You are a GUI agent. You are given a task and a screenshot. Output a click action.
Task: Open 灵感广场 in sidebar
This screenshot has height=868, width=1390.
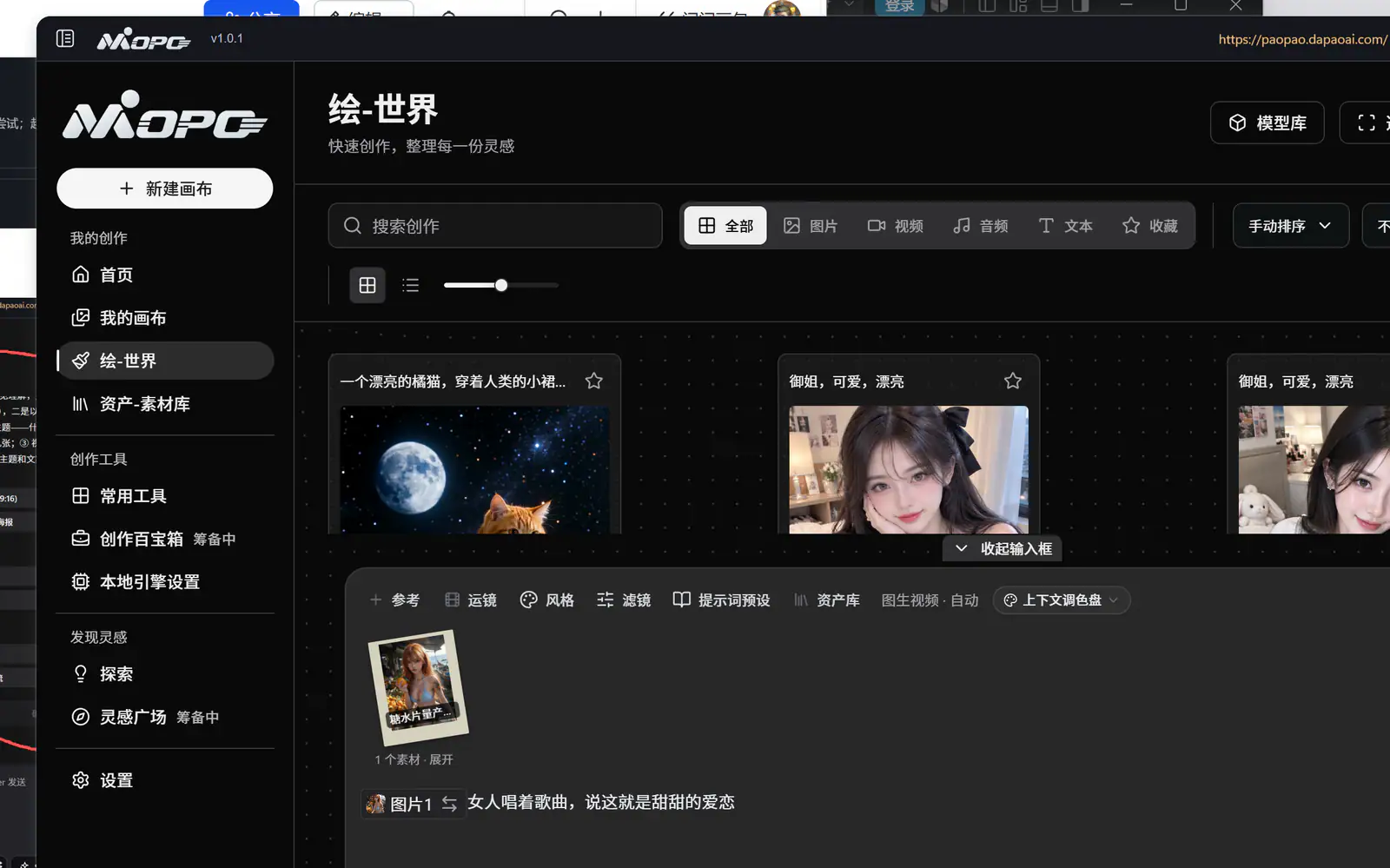click(x=165, y=717)
